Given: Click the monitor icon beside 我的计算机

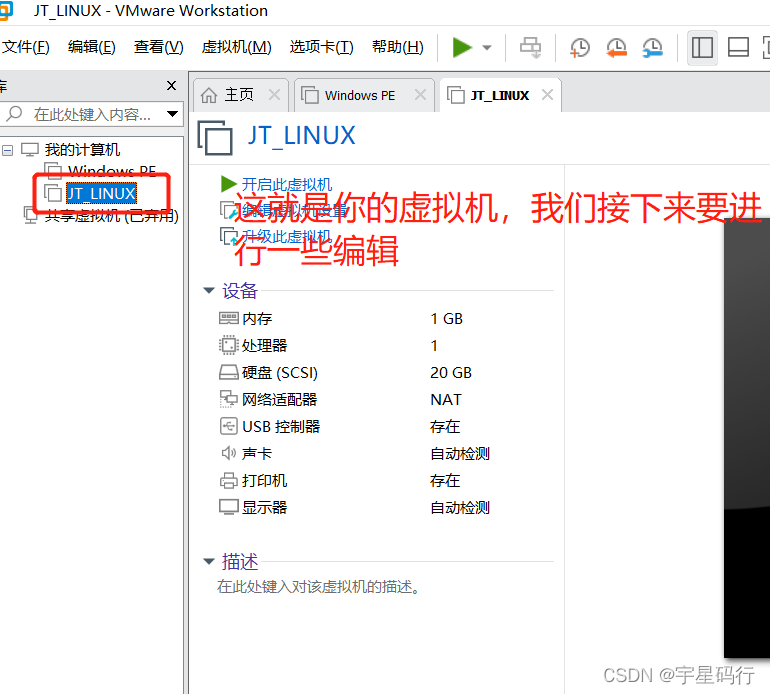Looking at the screenshot, I should point(29,150).
